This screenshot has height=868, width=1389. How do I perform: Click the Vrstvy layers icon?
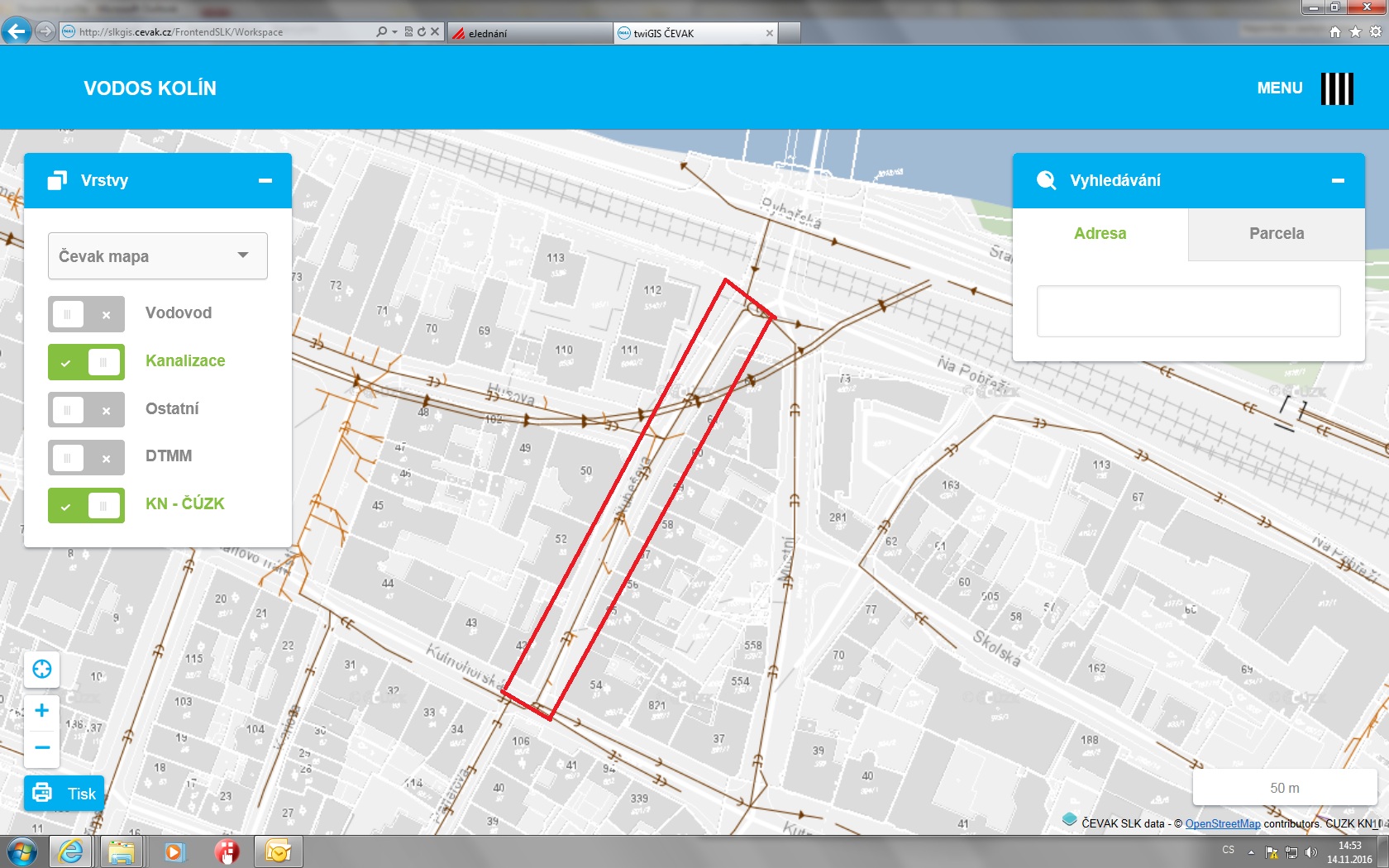[57, 180]
